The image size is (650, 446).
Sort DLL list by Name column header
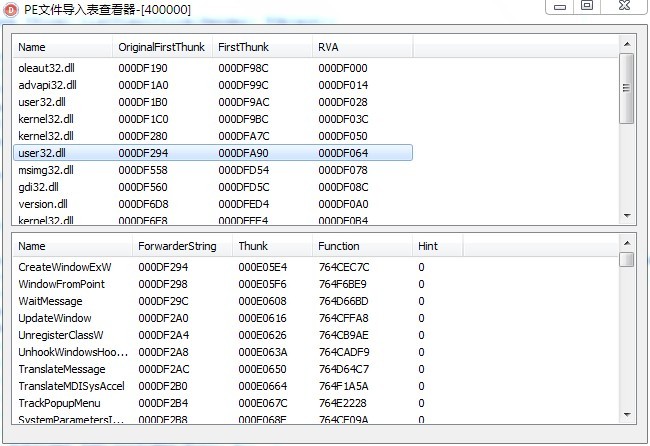[62, 47]
